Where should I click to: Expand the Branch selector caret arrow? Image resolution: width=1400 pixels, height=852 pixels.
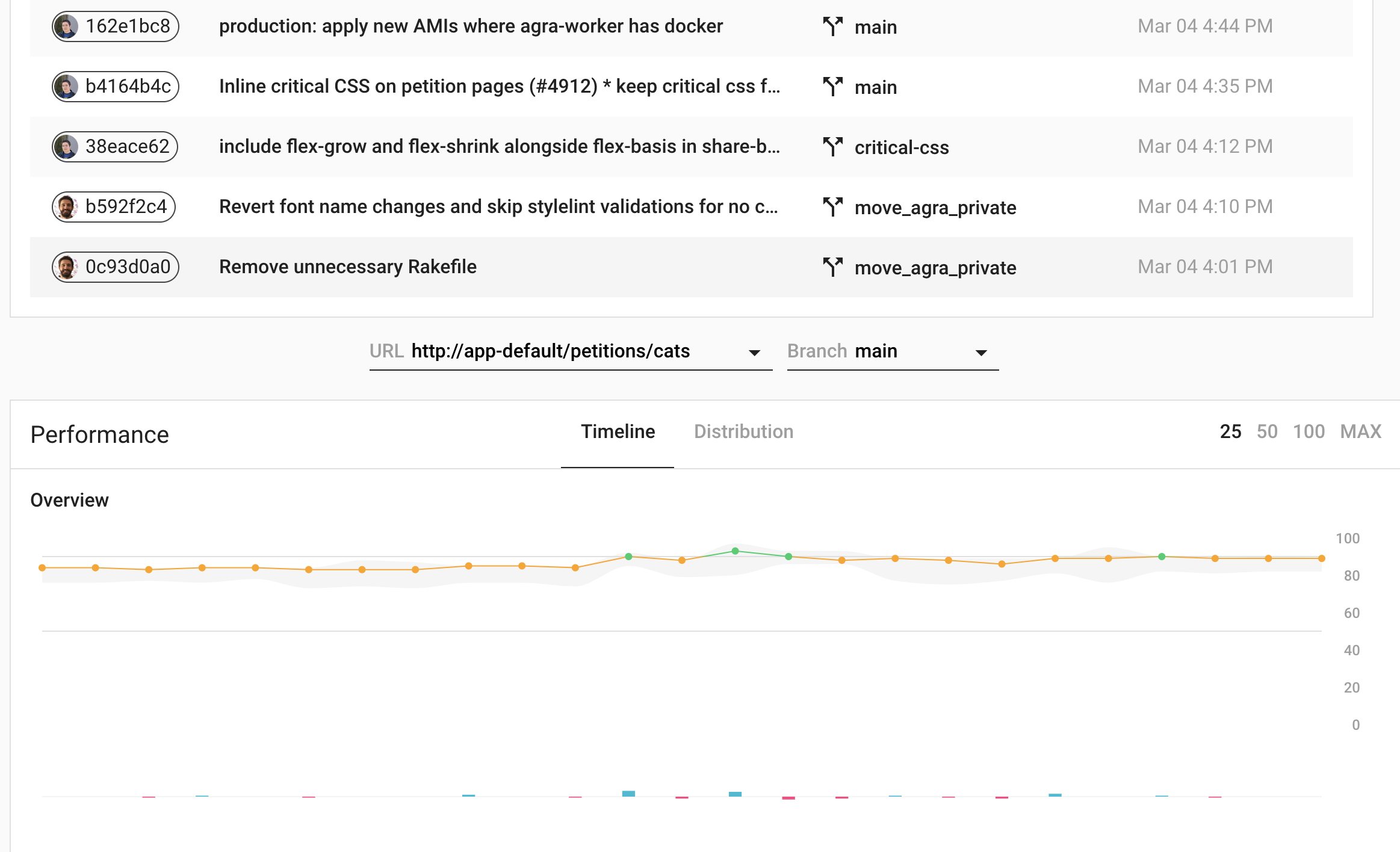point(980,351)
